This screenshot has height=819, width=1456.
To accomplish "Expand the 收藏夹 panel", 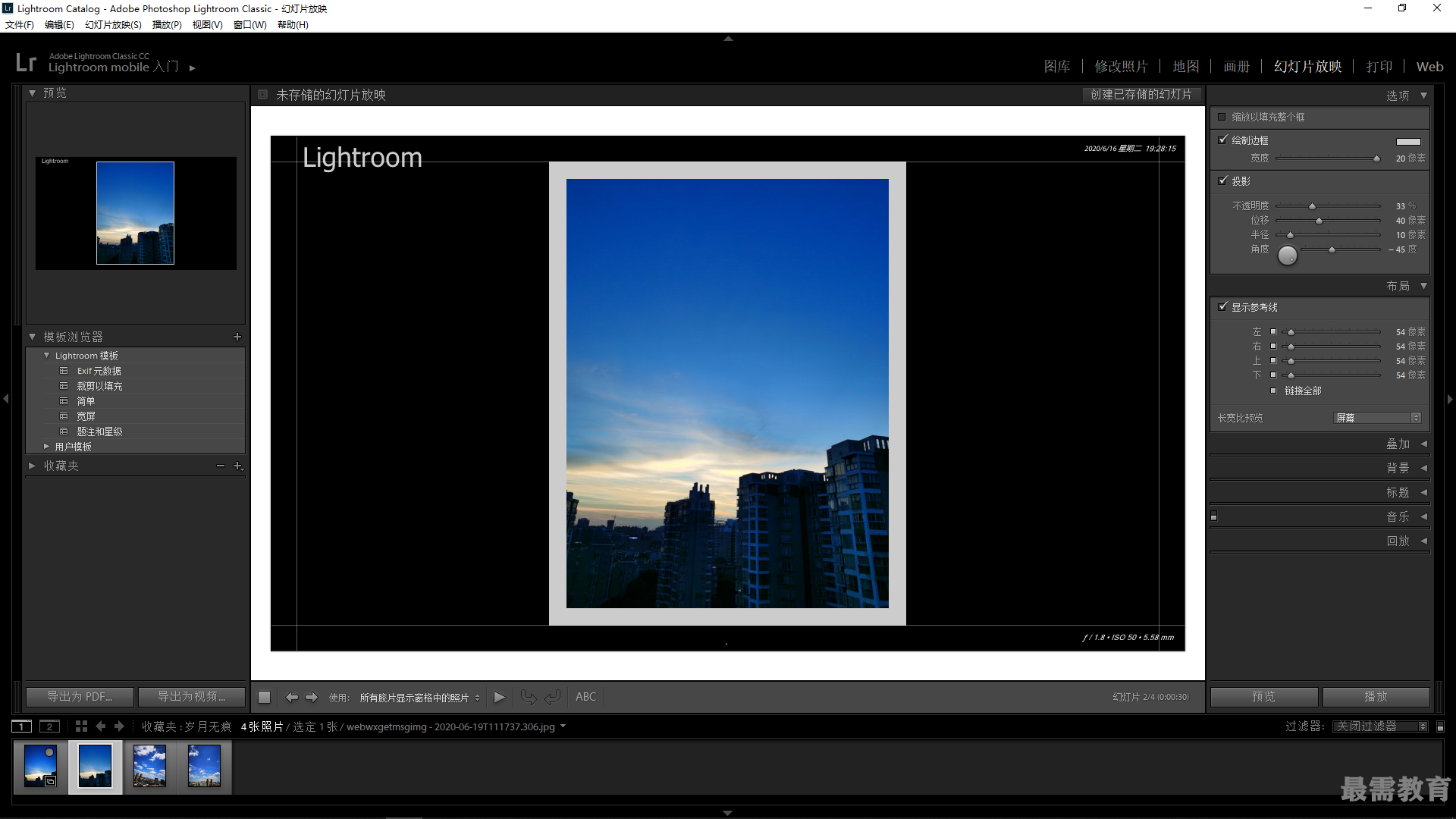I will pos(32,466).
